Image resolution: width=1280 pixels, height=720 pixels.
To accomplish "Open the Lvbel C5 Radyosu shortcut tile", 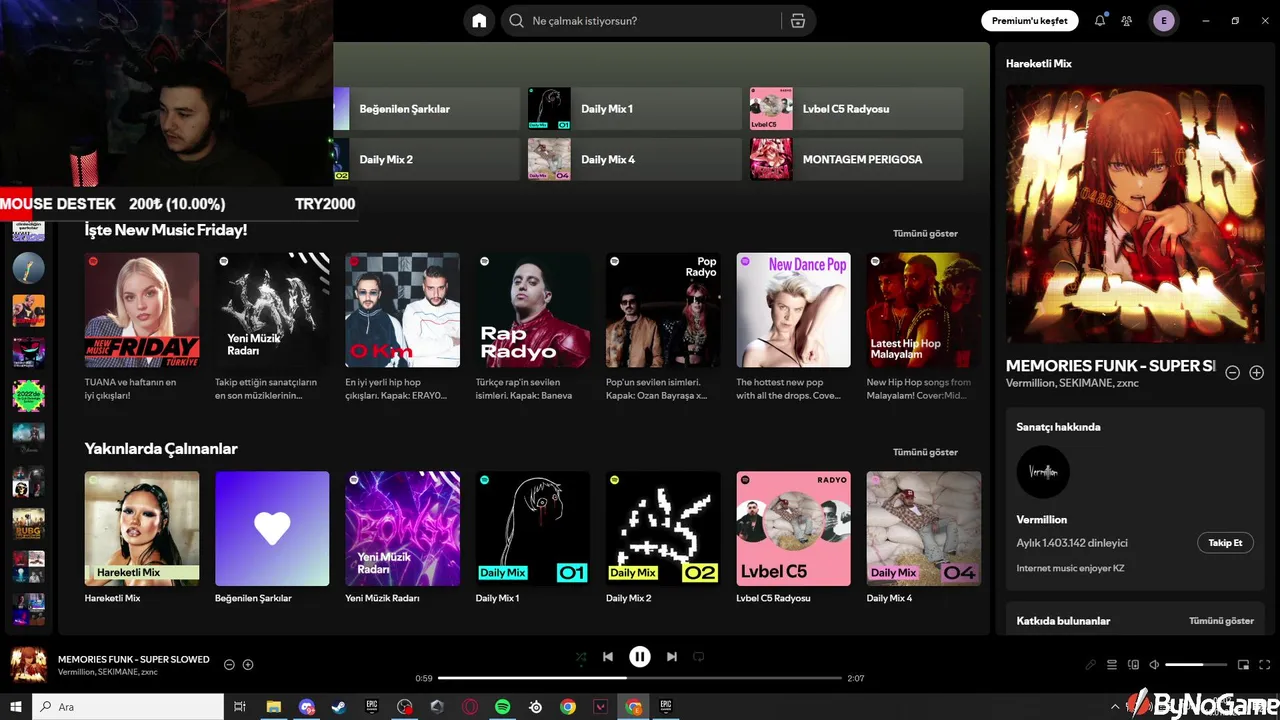I will click(x=856, y=108).
